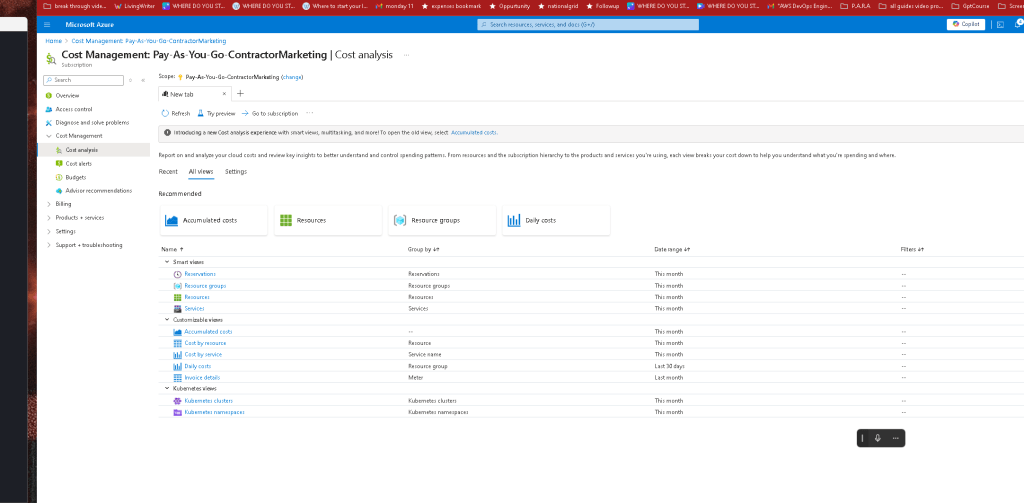
Task: Sort by the Filters column header
Action: [x=912, y=249]
